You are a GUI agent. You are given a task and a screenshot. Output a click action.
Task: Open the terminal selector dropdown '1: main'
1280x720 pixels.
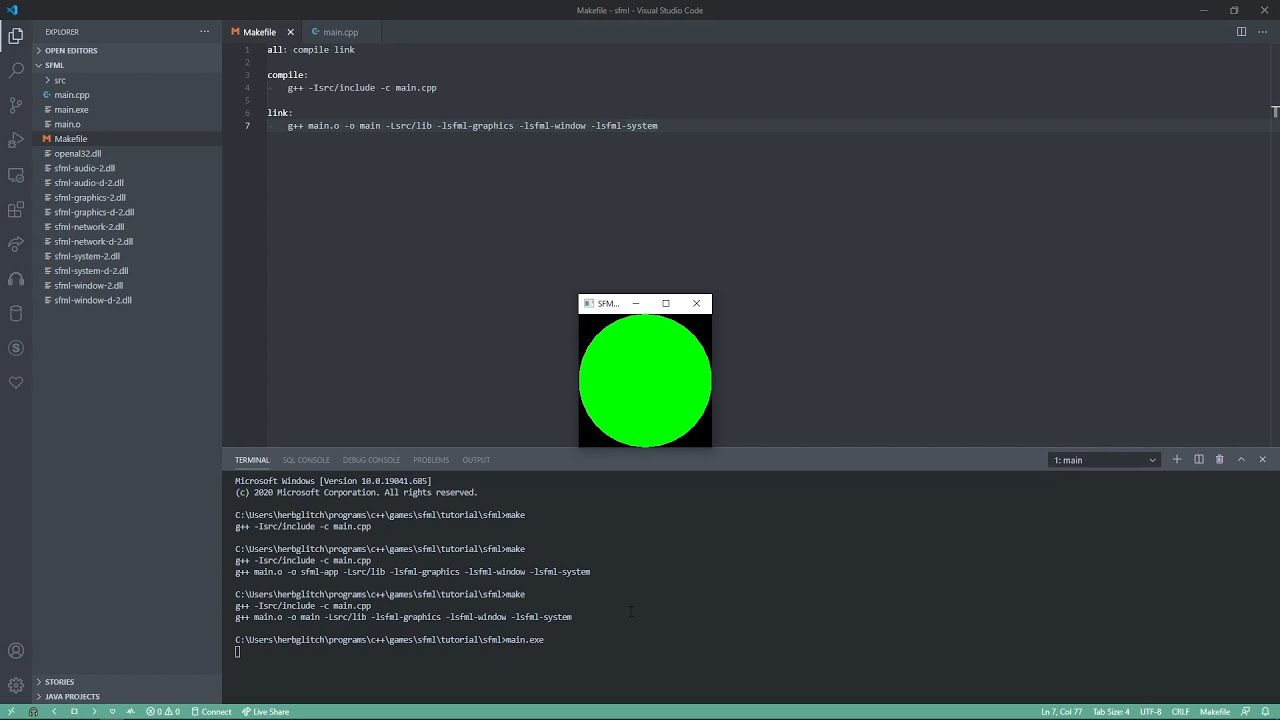click(x=1105, y=460)
